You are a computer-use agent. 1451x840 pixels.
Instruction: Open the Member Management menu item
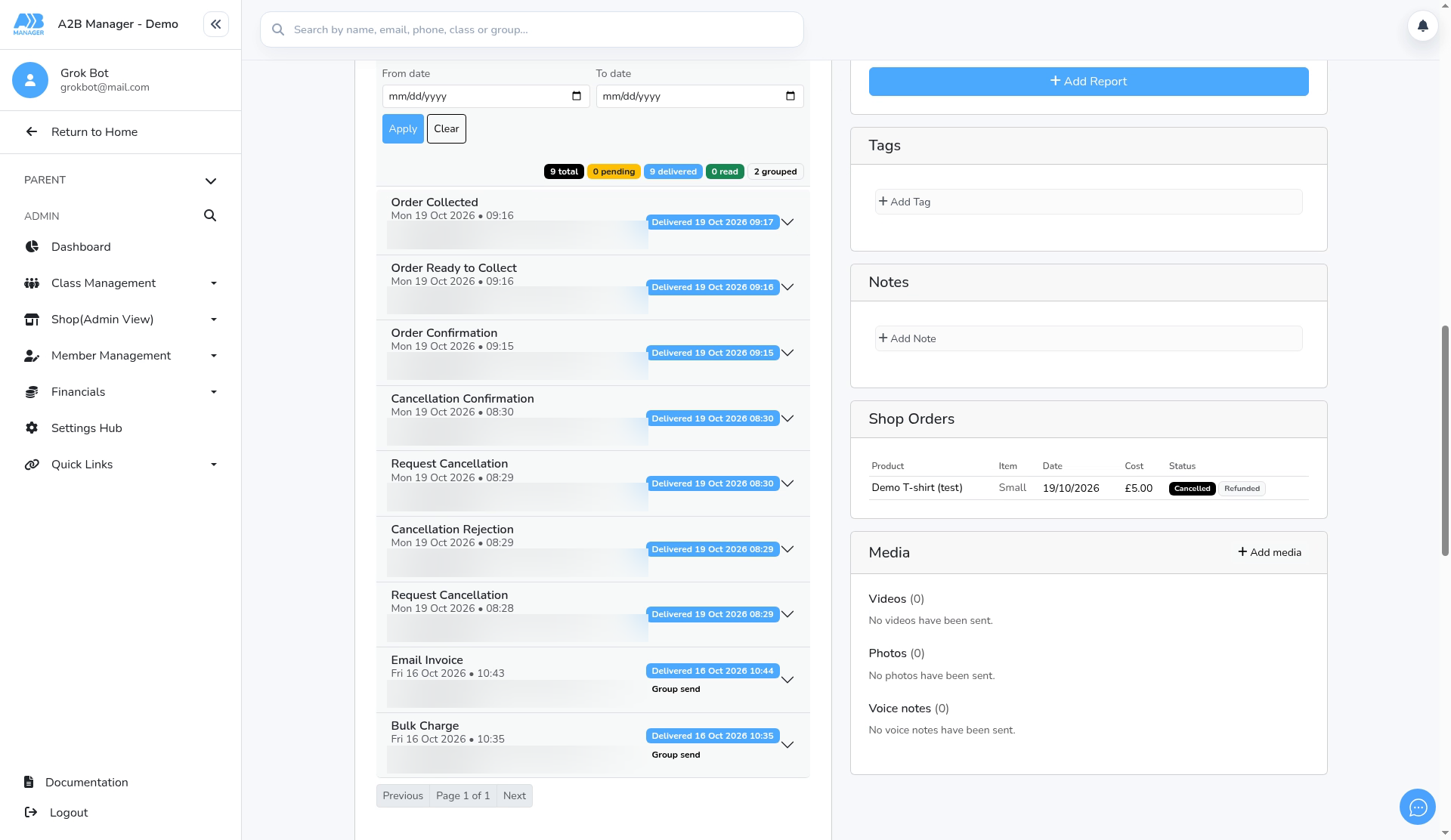coord(121,356)
